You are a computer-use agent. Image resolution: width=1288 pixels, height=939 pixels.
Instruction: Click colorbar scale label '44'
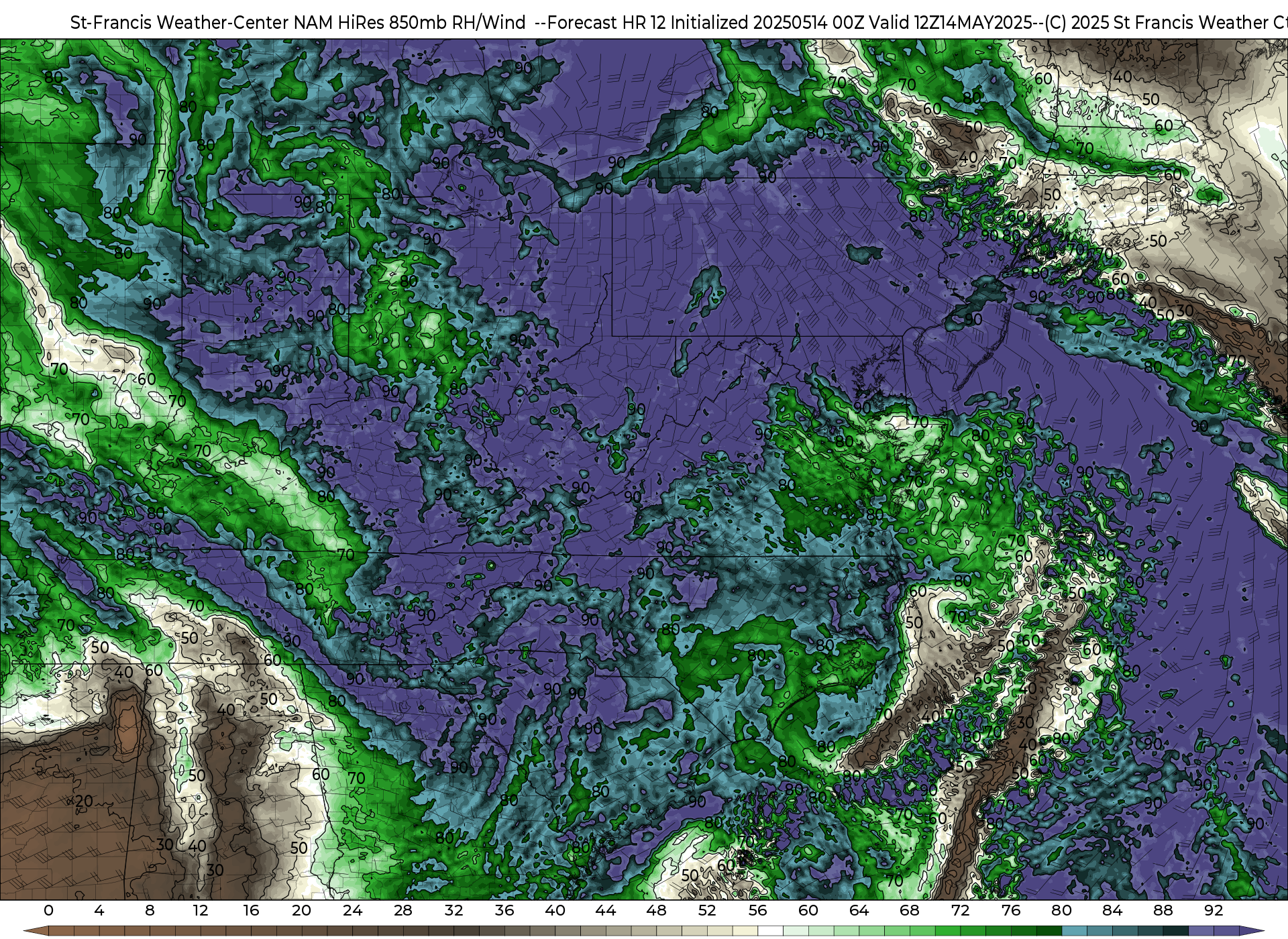click(605, 910)
